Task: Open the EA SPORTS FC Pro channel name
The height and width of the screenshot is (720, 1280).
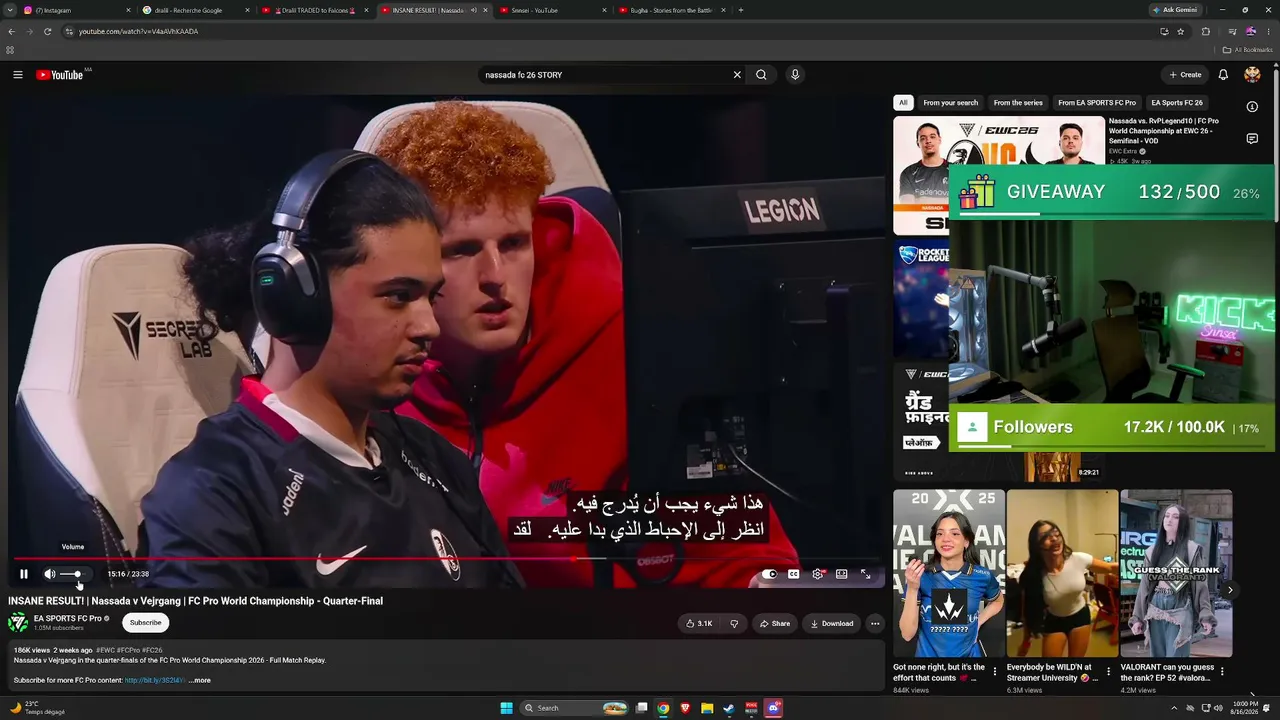Action: 67,619
